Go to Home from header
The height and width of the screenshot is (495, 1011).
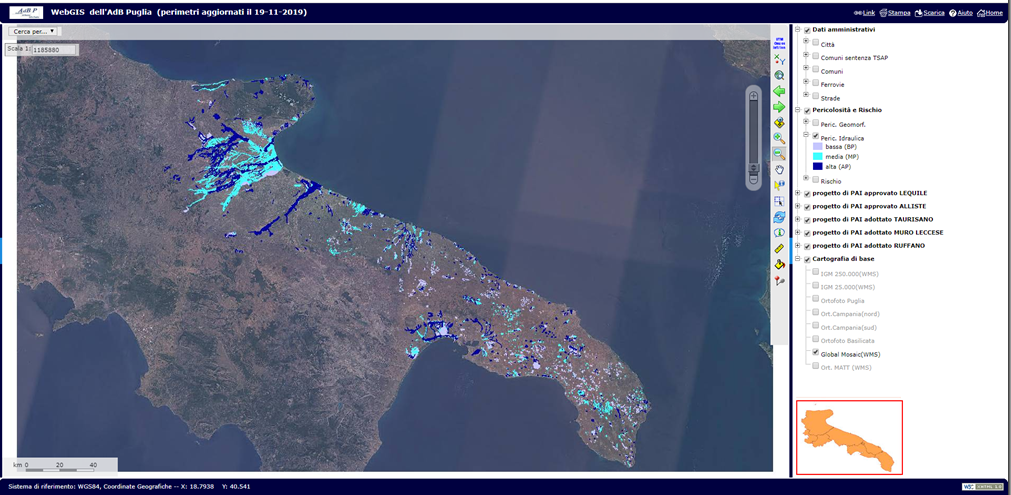click(x=990, y=12)
